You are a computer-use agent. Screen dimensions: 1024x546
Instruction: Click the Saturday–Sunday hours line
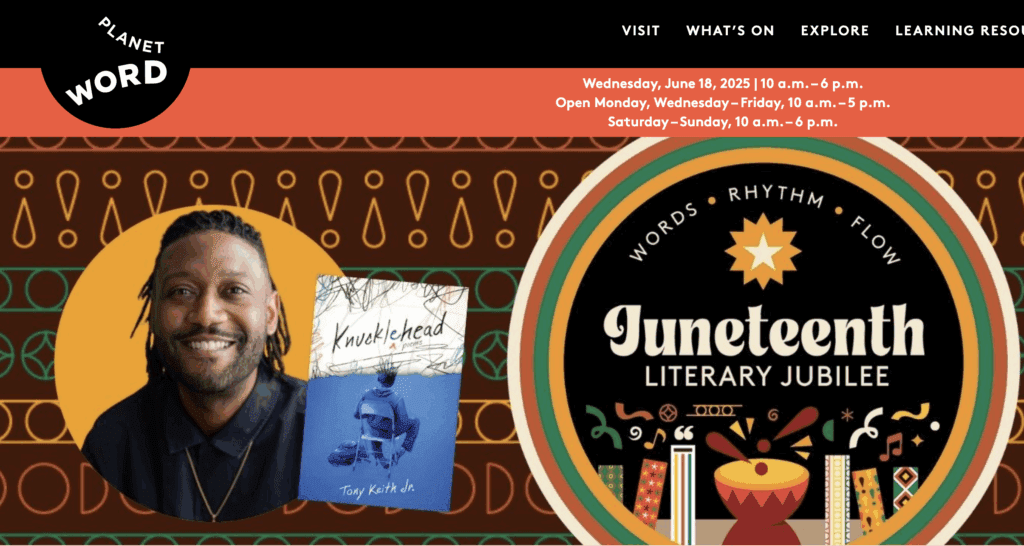[x=722, y=121]
